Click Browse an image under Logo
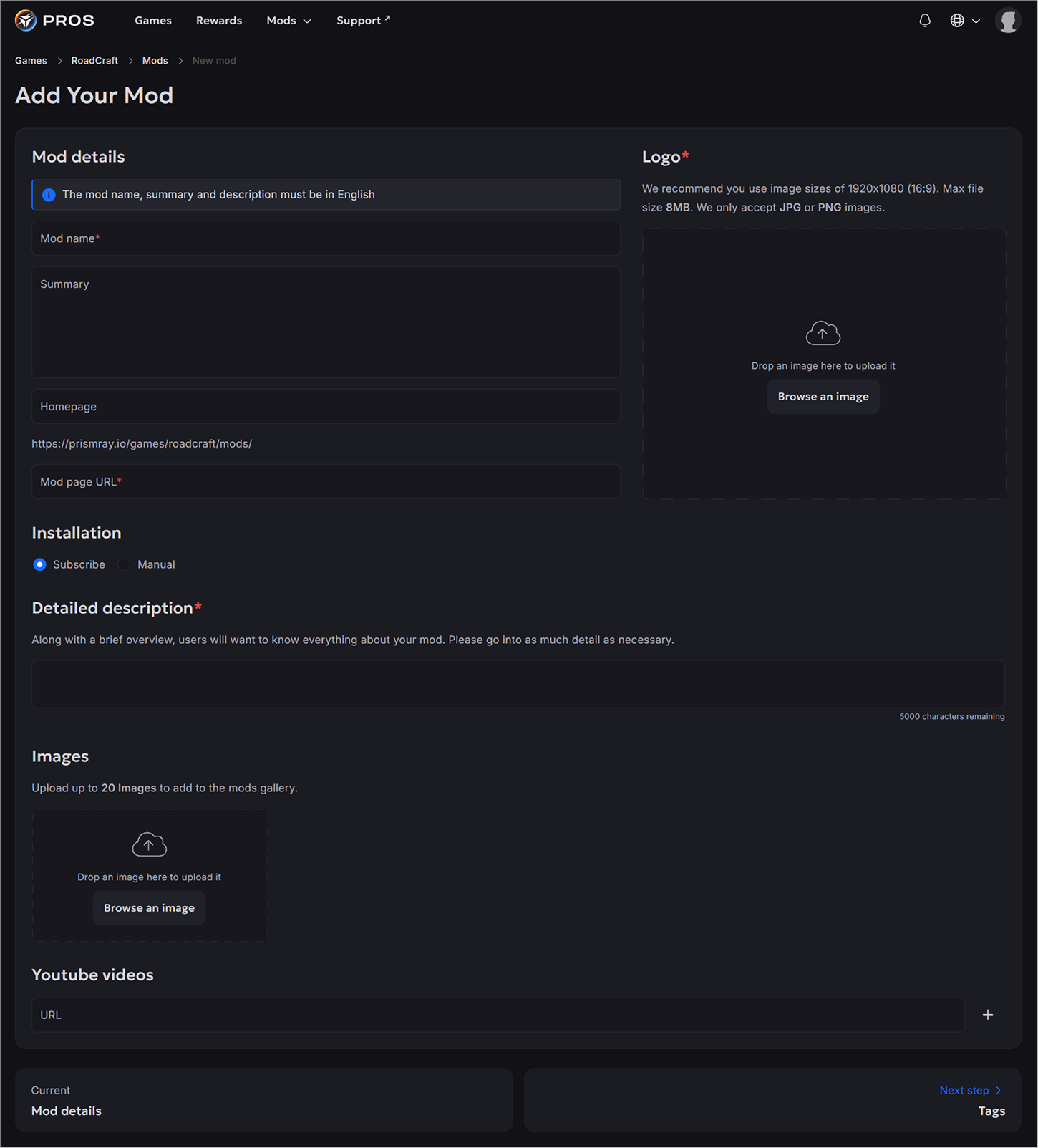Image resolution: width=1038 pixels, height=1148 pixels. 823,397
